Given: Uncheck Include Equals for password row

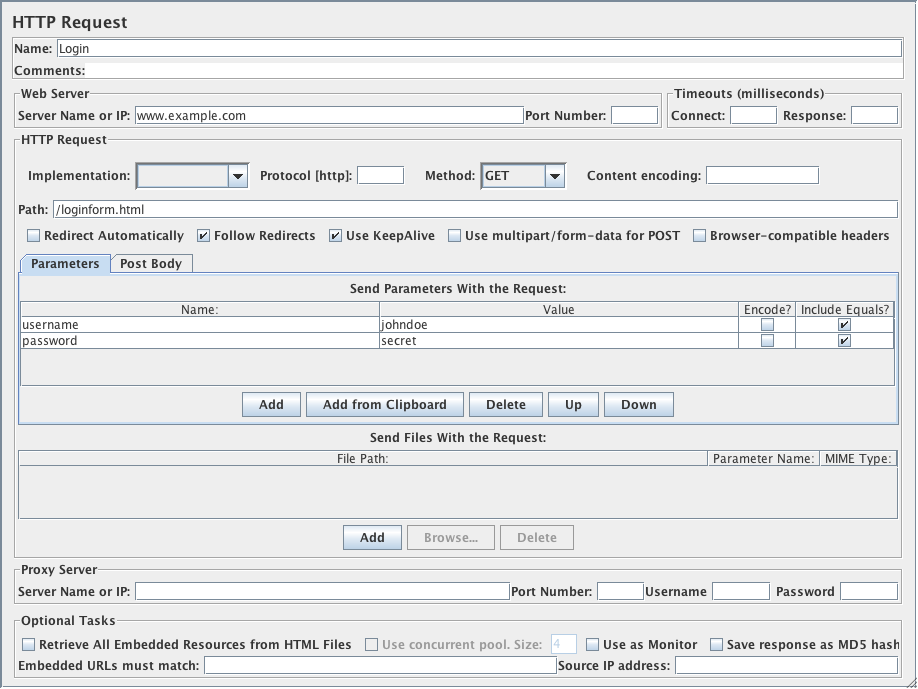Looking at the screenshot, I should pyautogui.click(x=845, y=341).
